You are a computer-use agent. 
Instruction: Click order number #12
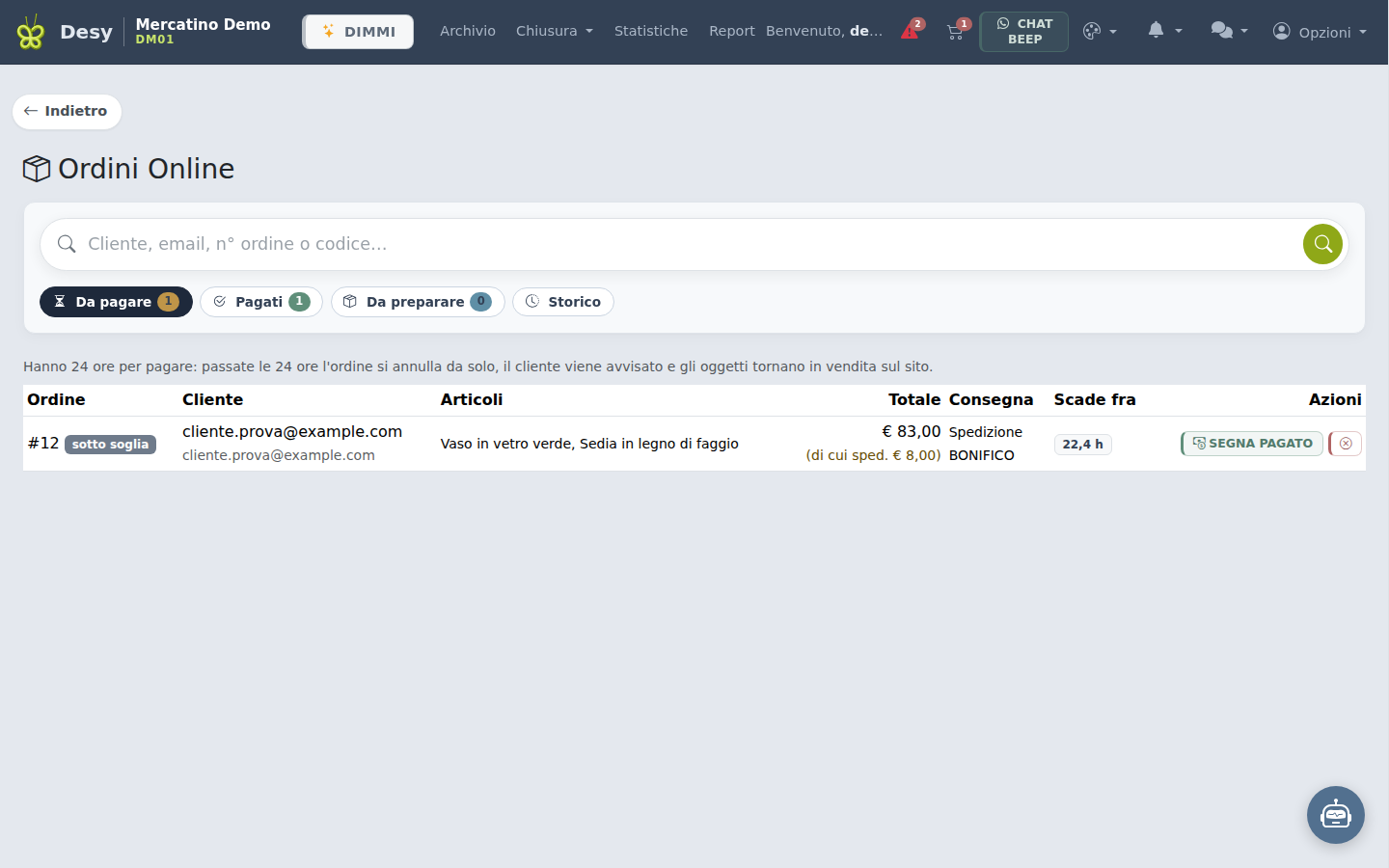[43, 444]
